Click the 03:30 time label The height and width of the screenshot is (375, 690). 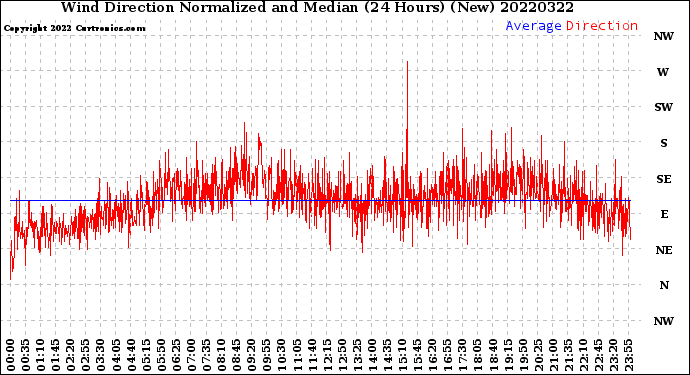[101, 355]
